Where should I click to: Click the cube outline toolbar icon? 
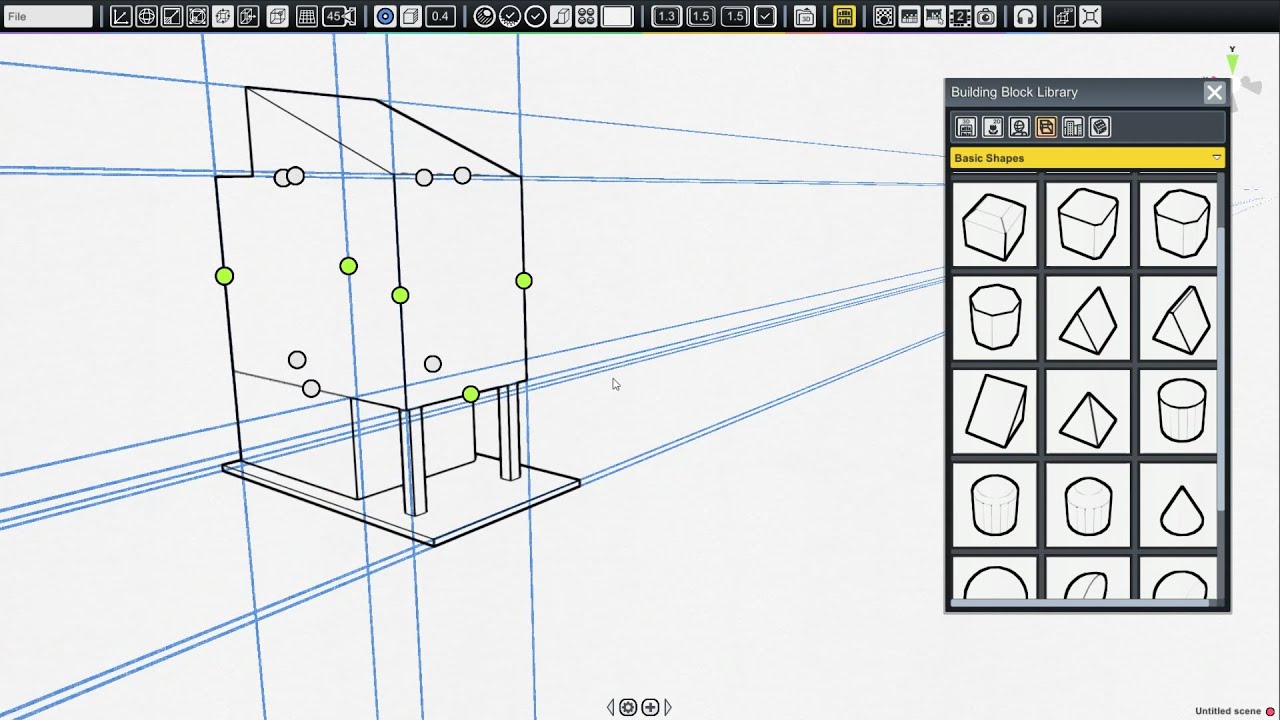pyautogui.click(x=277, y=16)
